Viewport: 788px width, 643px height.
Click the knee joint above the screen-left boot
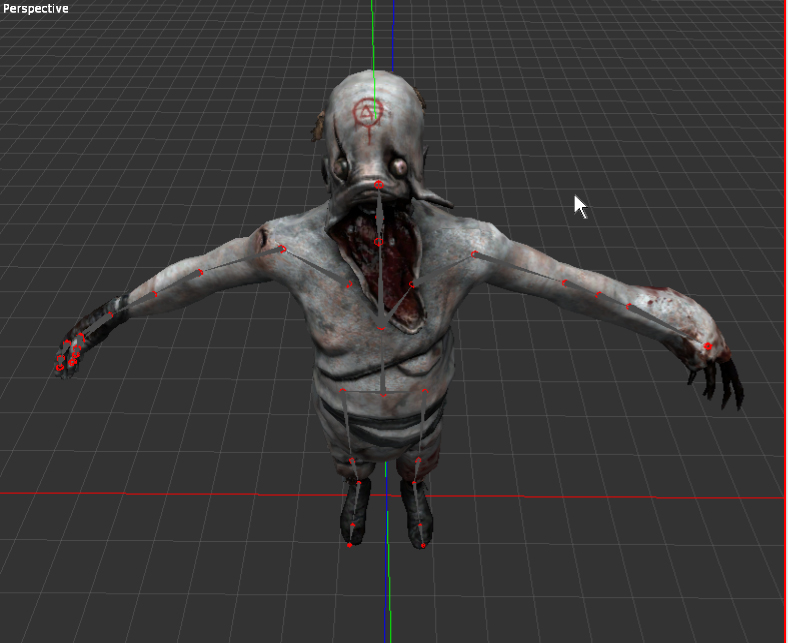[352, 461]
